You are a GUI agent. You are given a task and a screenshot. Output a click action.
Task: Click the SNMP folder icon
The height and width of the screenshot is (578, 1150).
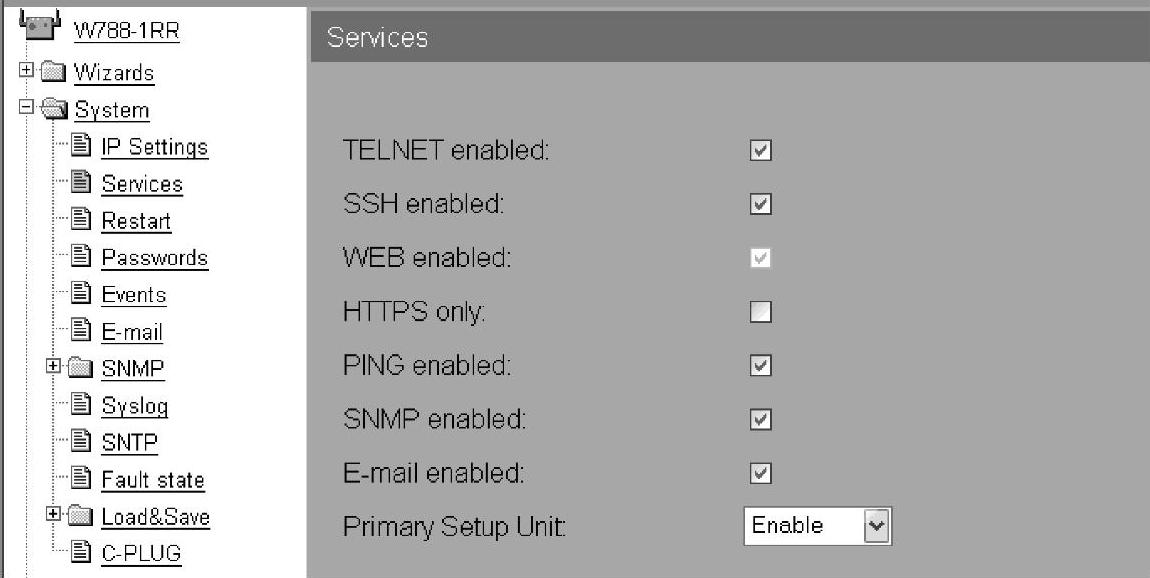click(x=80, y=367)
